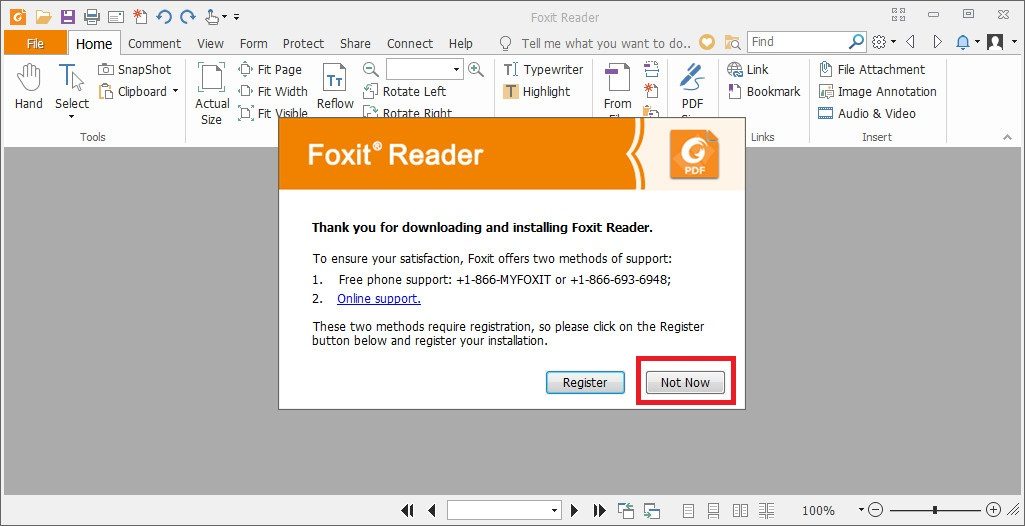The image size is (1025, 526).
Task: Open the File menu
Action: click(x=35, y=43)
